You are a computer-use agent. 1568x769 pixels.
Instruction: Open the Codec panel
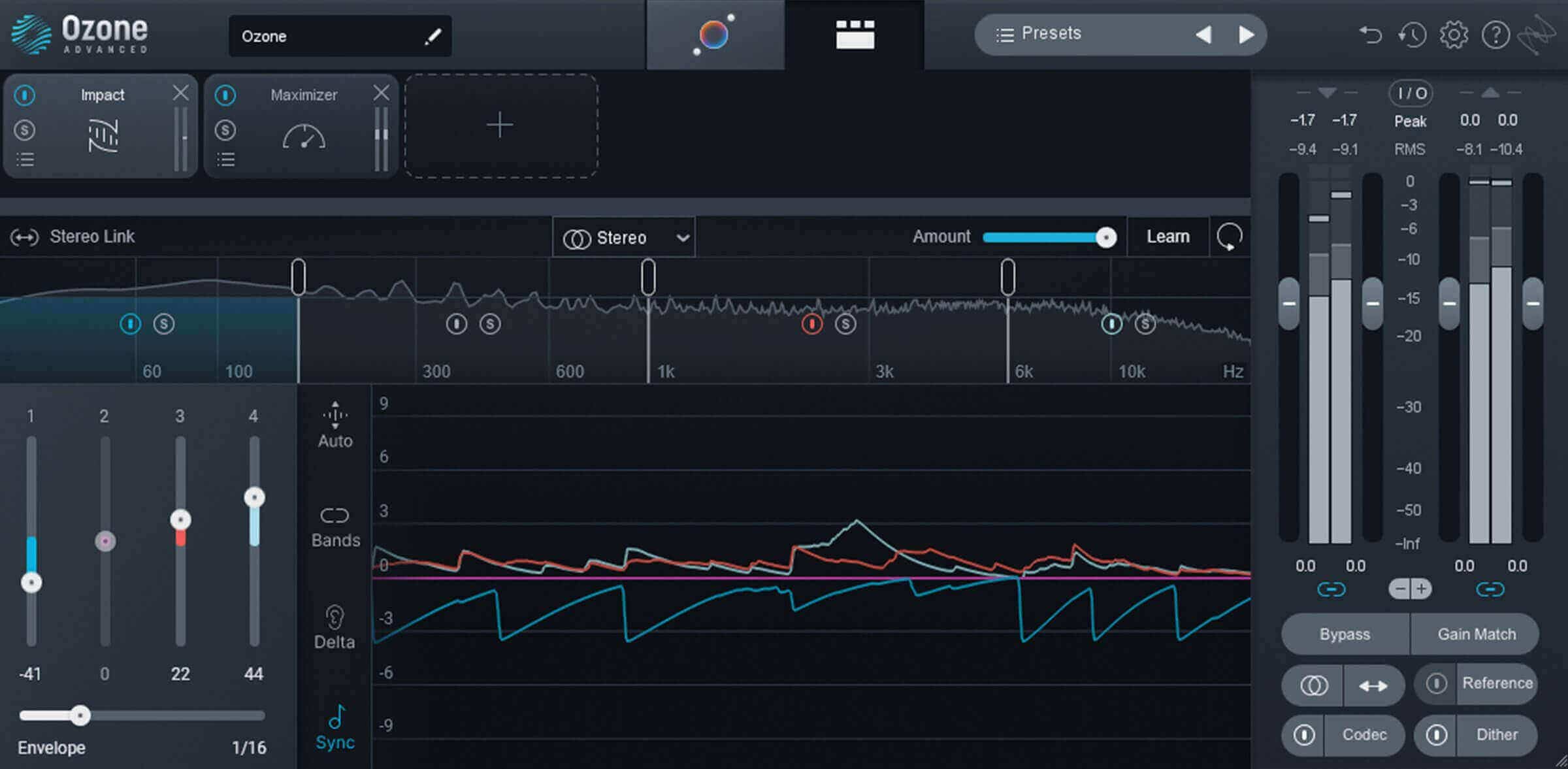(x=1364, y=735)
